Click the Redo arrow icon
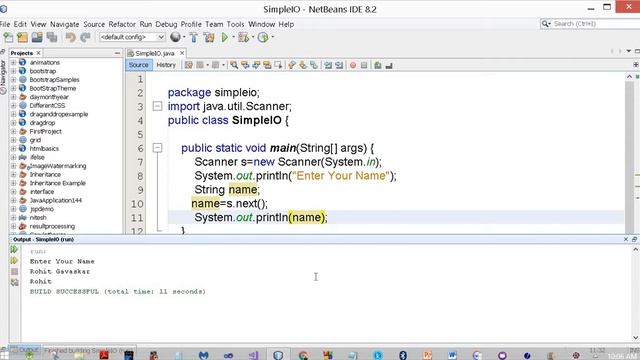Image resolution: width=640 pixels, height=360 pixels. point(85,38)
